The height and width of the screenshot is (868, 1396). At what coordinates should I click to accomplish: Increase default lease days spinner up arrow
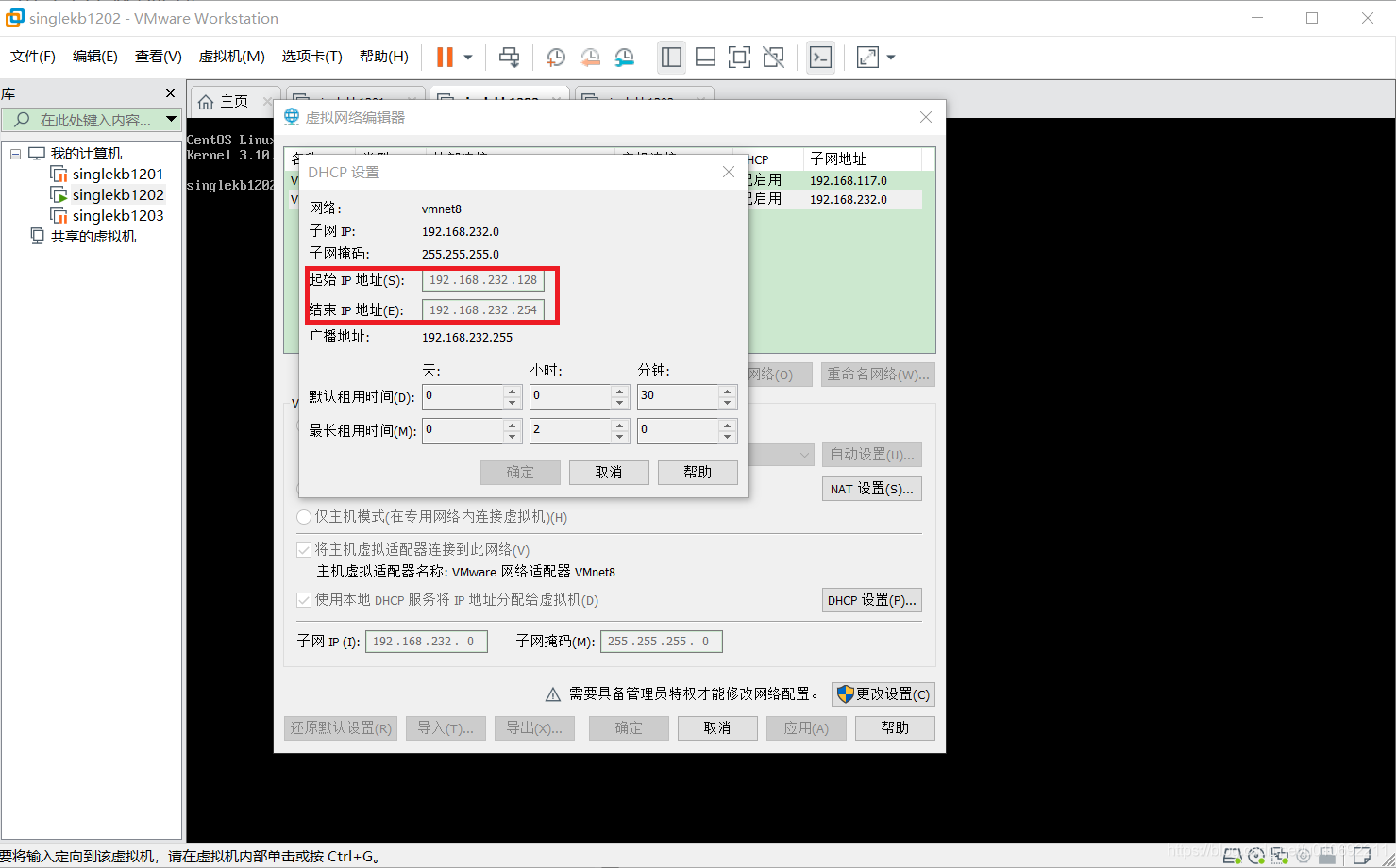pos(512,391)
